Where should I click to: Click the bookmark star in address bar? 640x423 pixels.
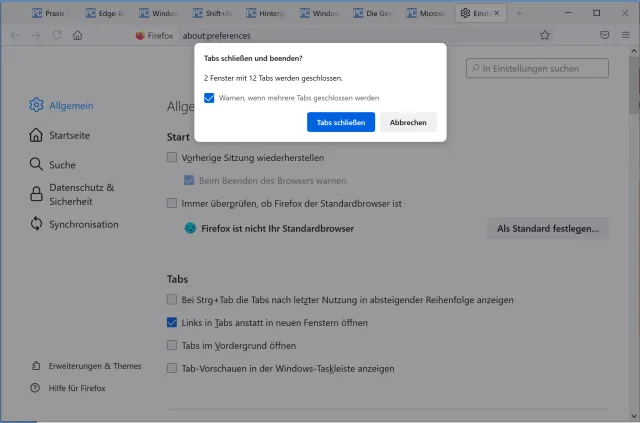(x=545, y=34)
